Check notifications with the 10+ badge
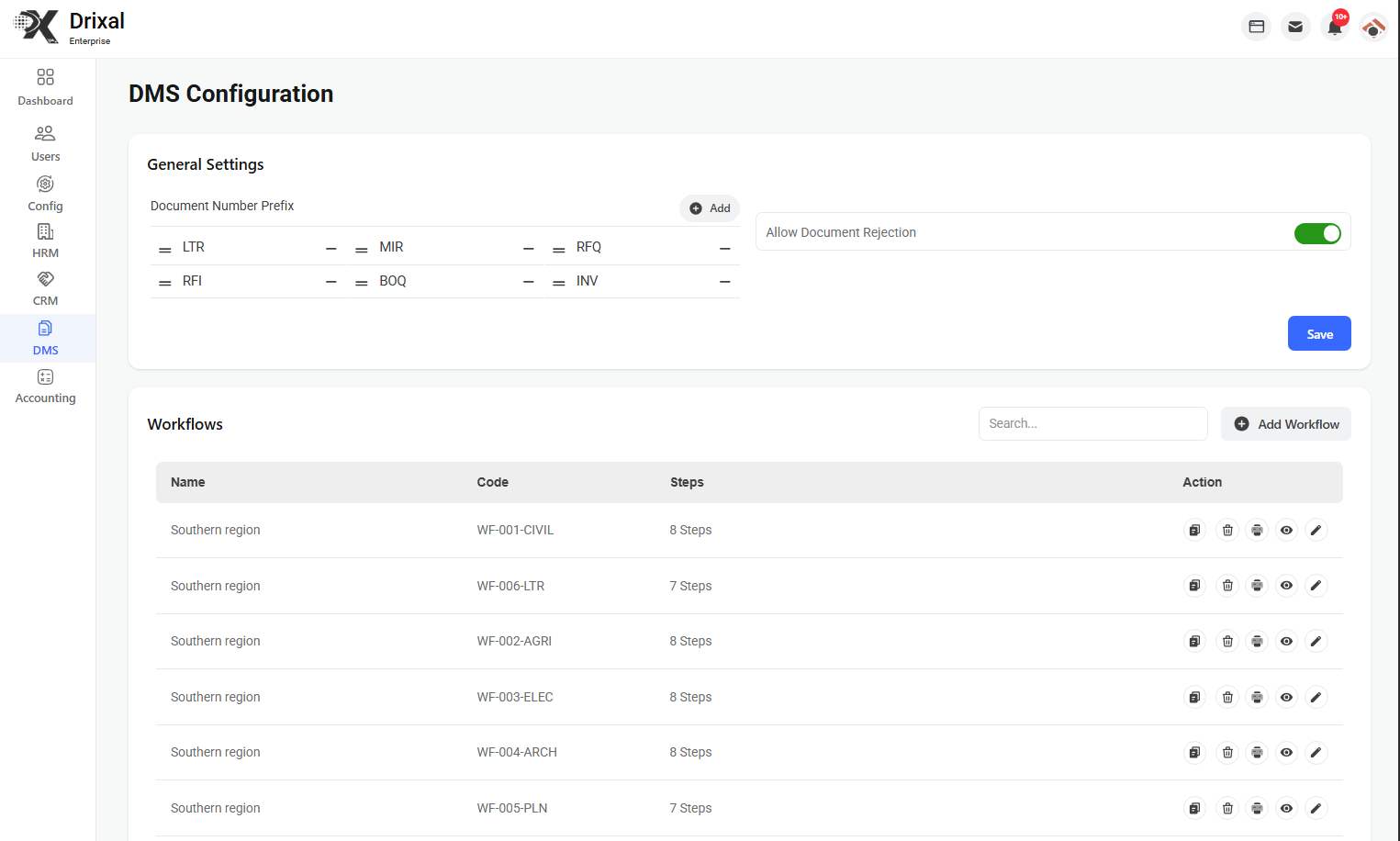 (1334, 27)
